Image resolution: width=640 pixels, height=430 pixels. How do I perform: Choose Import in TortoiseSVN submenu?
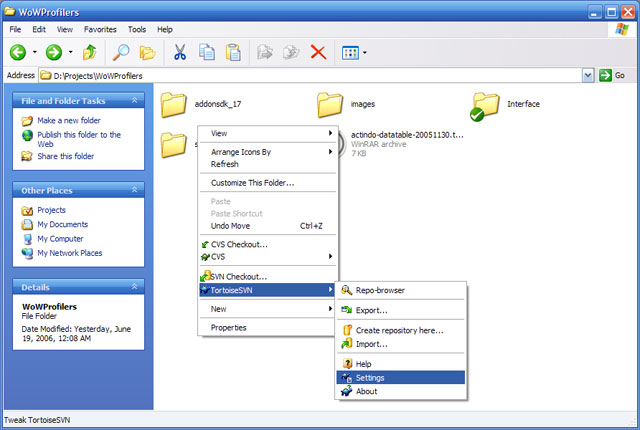pyautogui.click(x=401, y=344)
